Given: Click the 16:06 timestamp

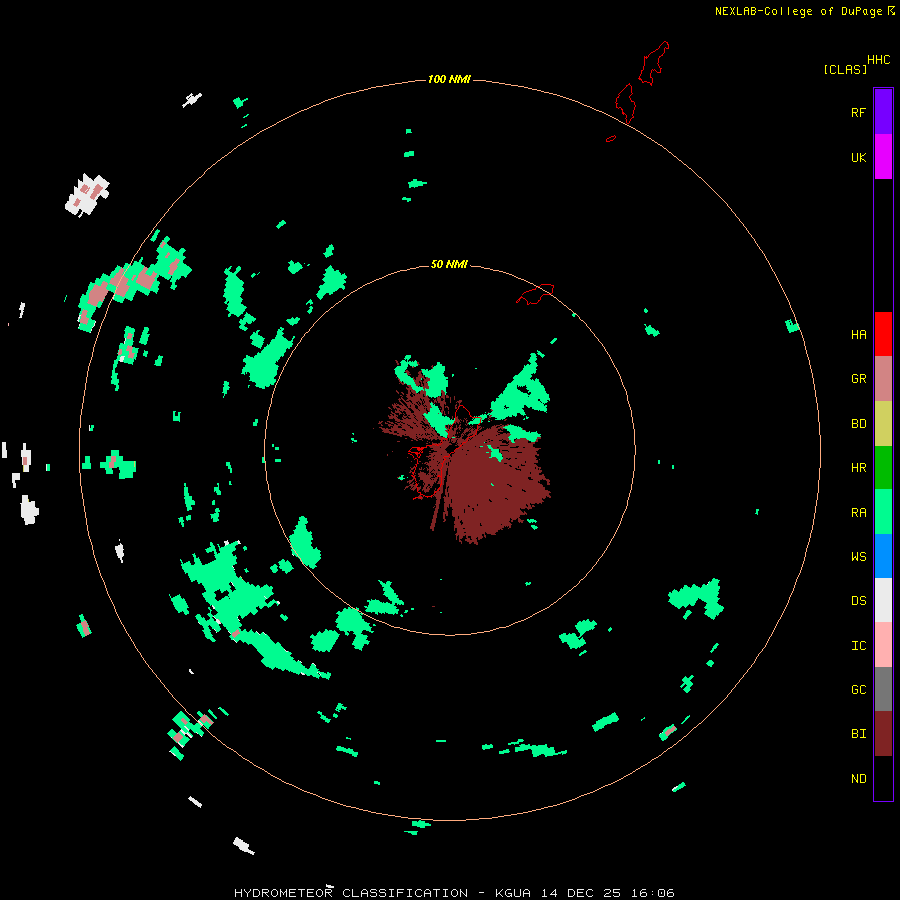Looking at the screenshot, I should [x=652, y=893].
